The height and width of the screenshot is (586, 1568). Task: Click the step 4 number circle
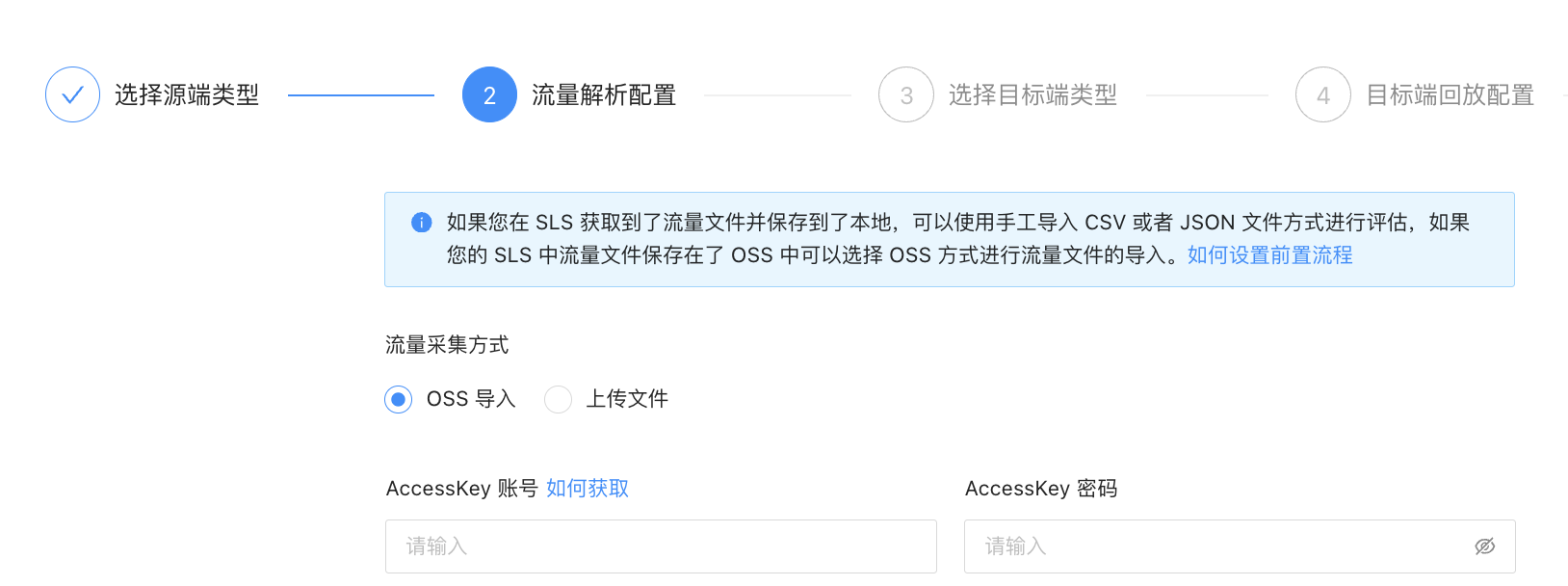pos(1323,94)
